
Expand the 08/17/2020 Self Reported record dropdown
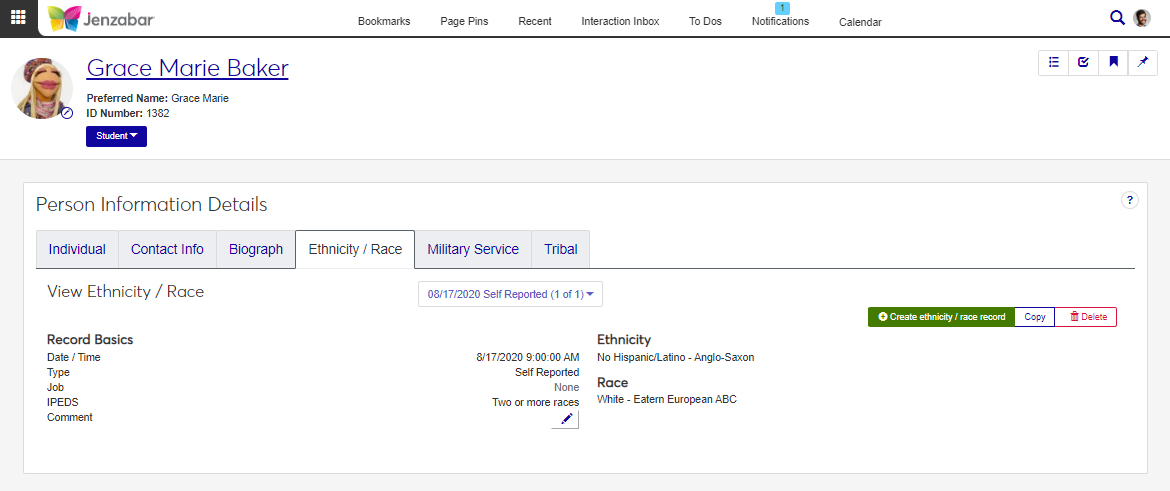click(x=510, y=294)
